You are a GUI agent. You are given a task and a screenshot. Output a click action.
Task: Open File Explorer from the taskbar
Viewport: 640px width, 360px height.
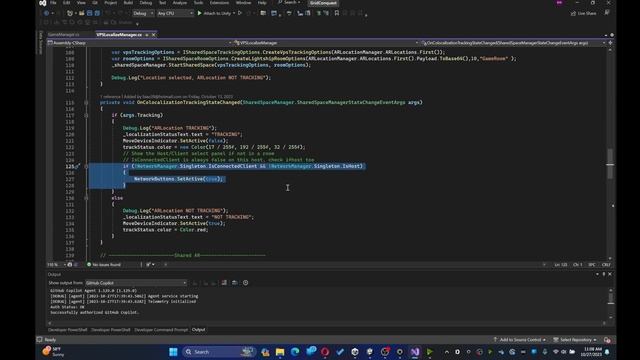(x=280, y=352)
